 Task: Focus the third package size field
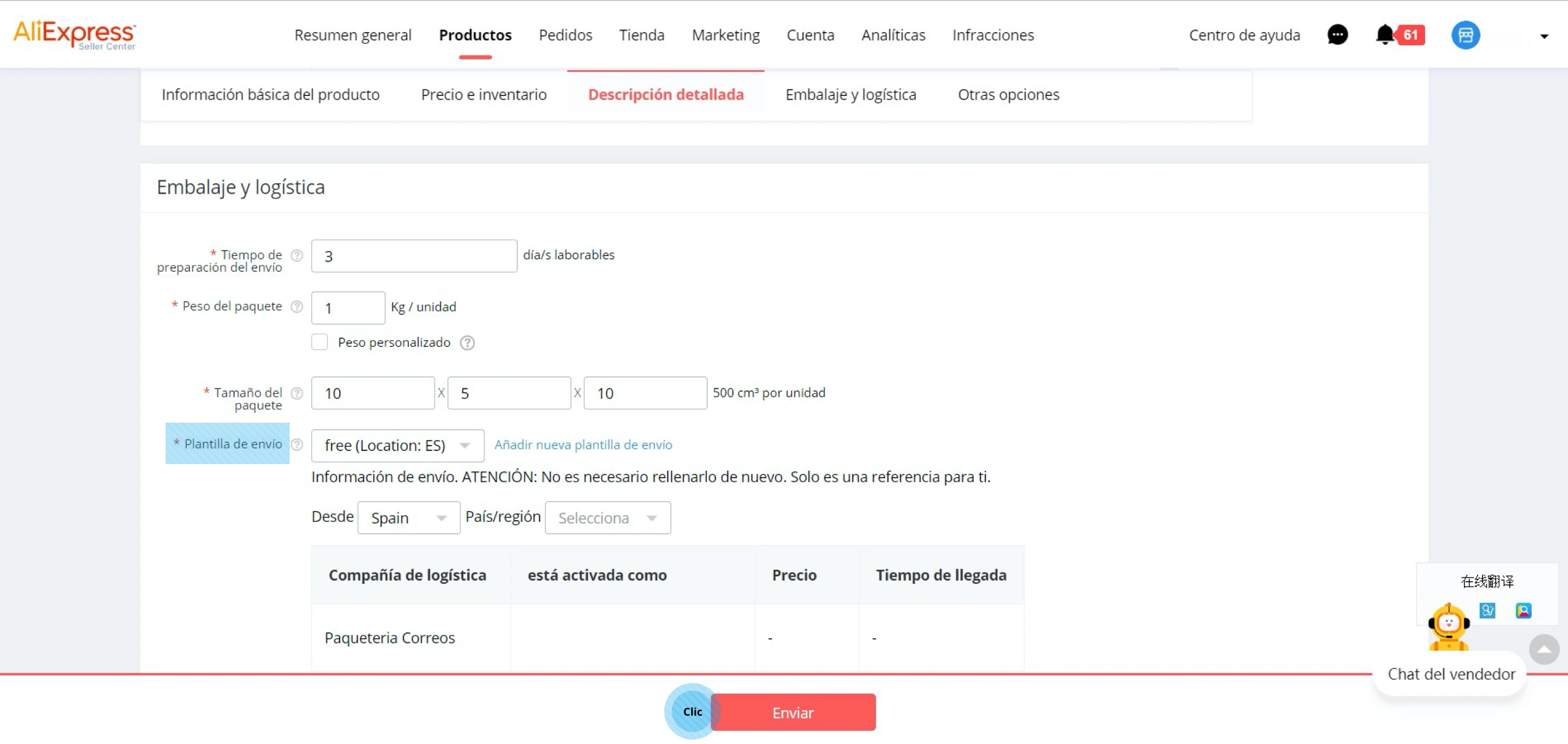[x=645, y=393]
